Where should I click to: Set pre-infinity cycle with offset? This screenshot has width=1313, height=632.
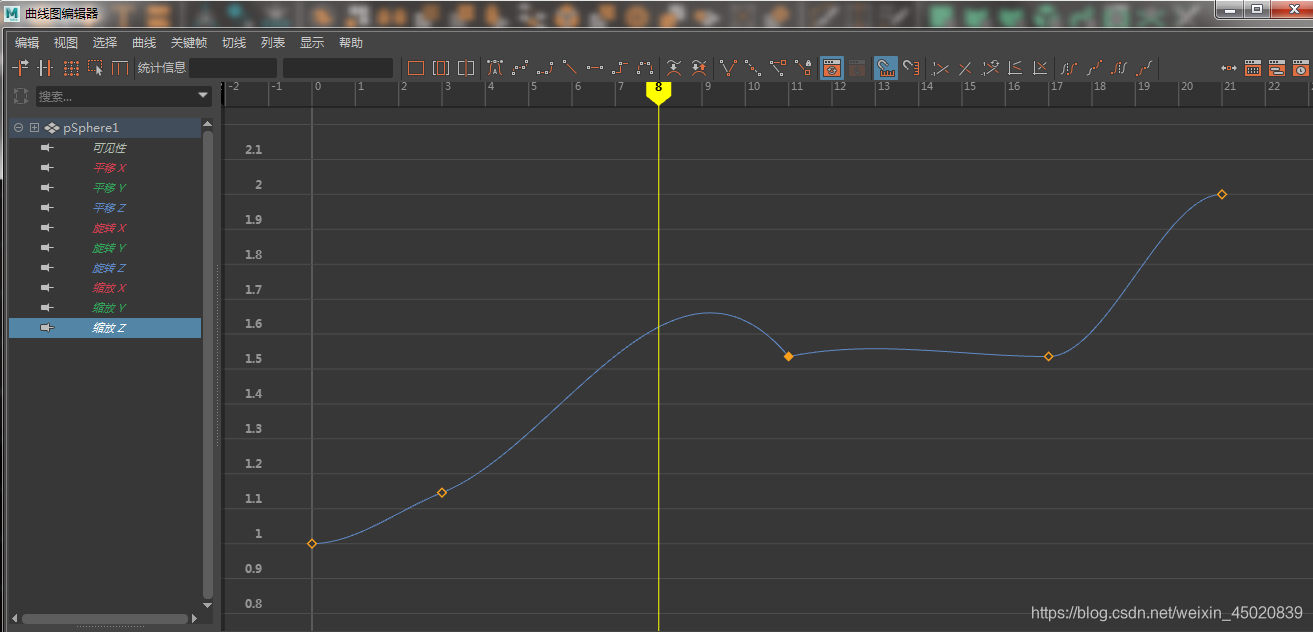1095,68
